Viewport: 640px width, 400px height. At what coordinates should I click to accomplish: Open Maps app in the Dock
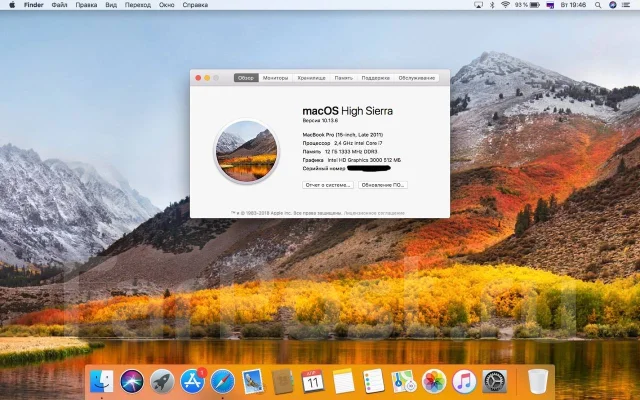pyautogui.click(x=404, y=381)
